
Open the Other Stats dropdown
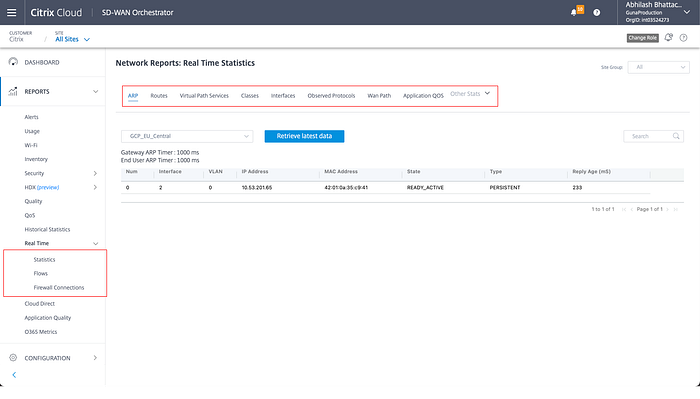pos(470,94)
